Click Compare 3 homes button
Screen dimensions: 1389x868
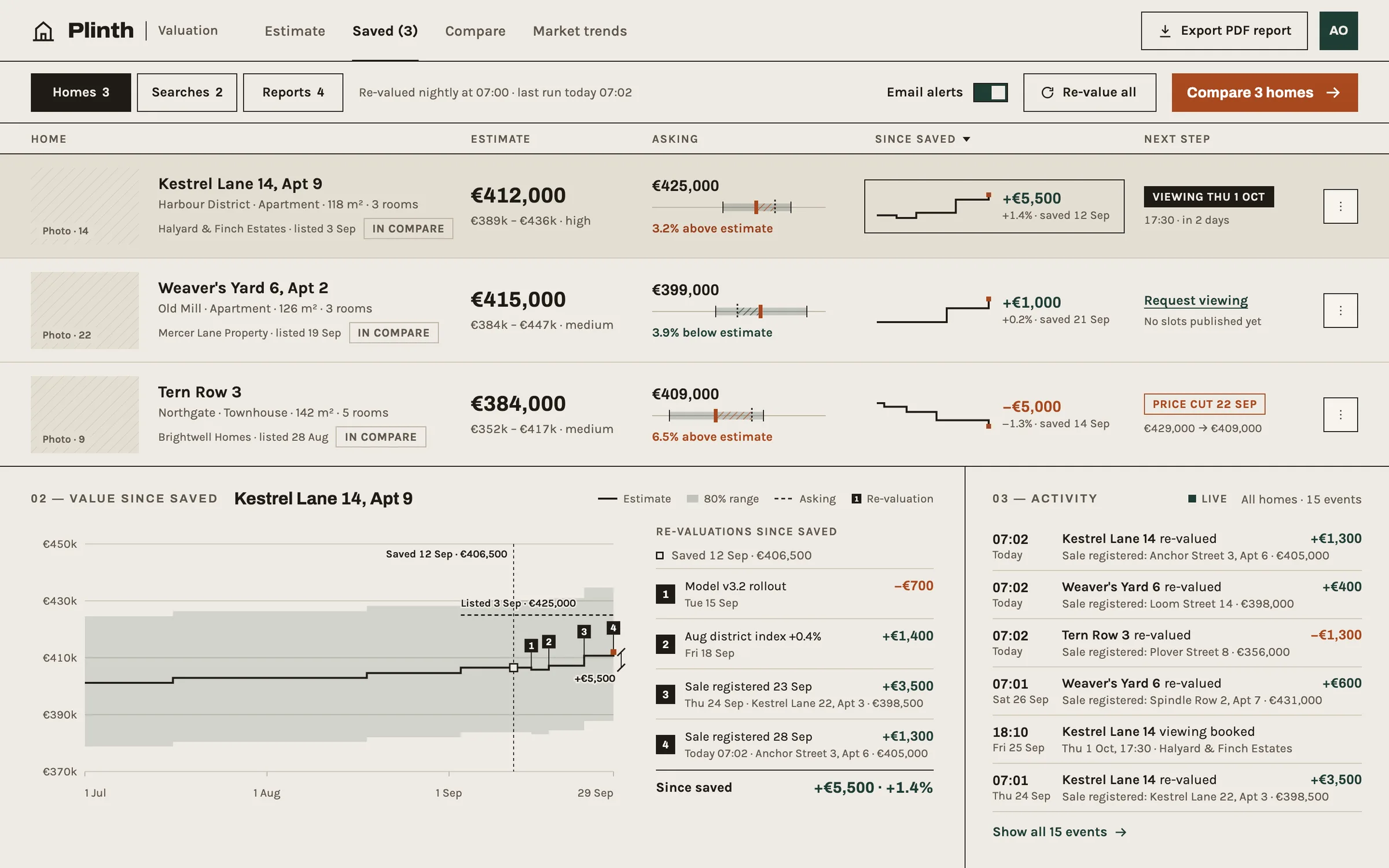click(x=1265, y=93)
